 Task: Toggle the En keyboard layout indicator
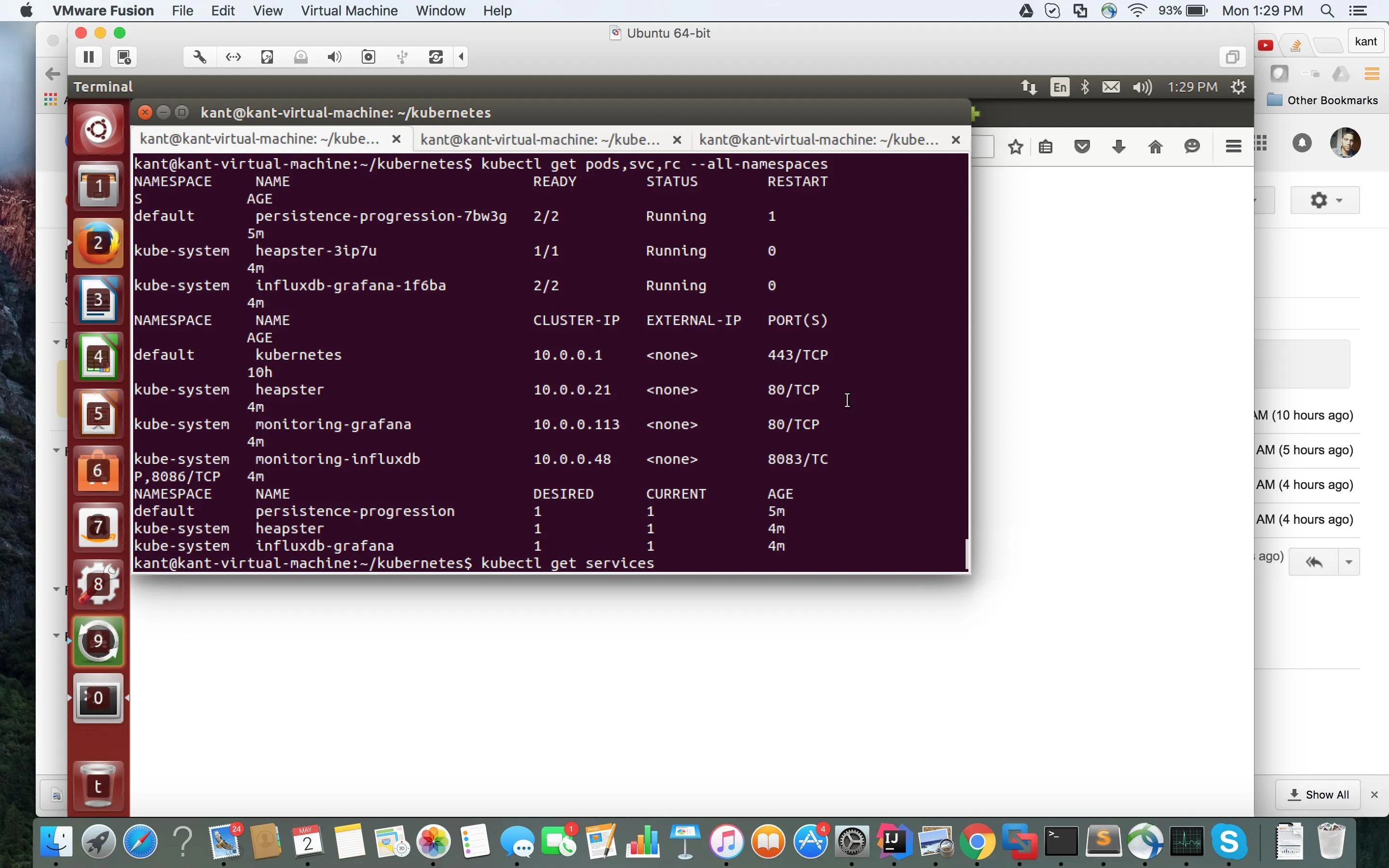1060,87
